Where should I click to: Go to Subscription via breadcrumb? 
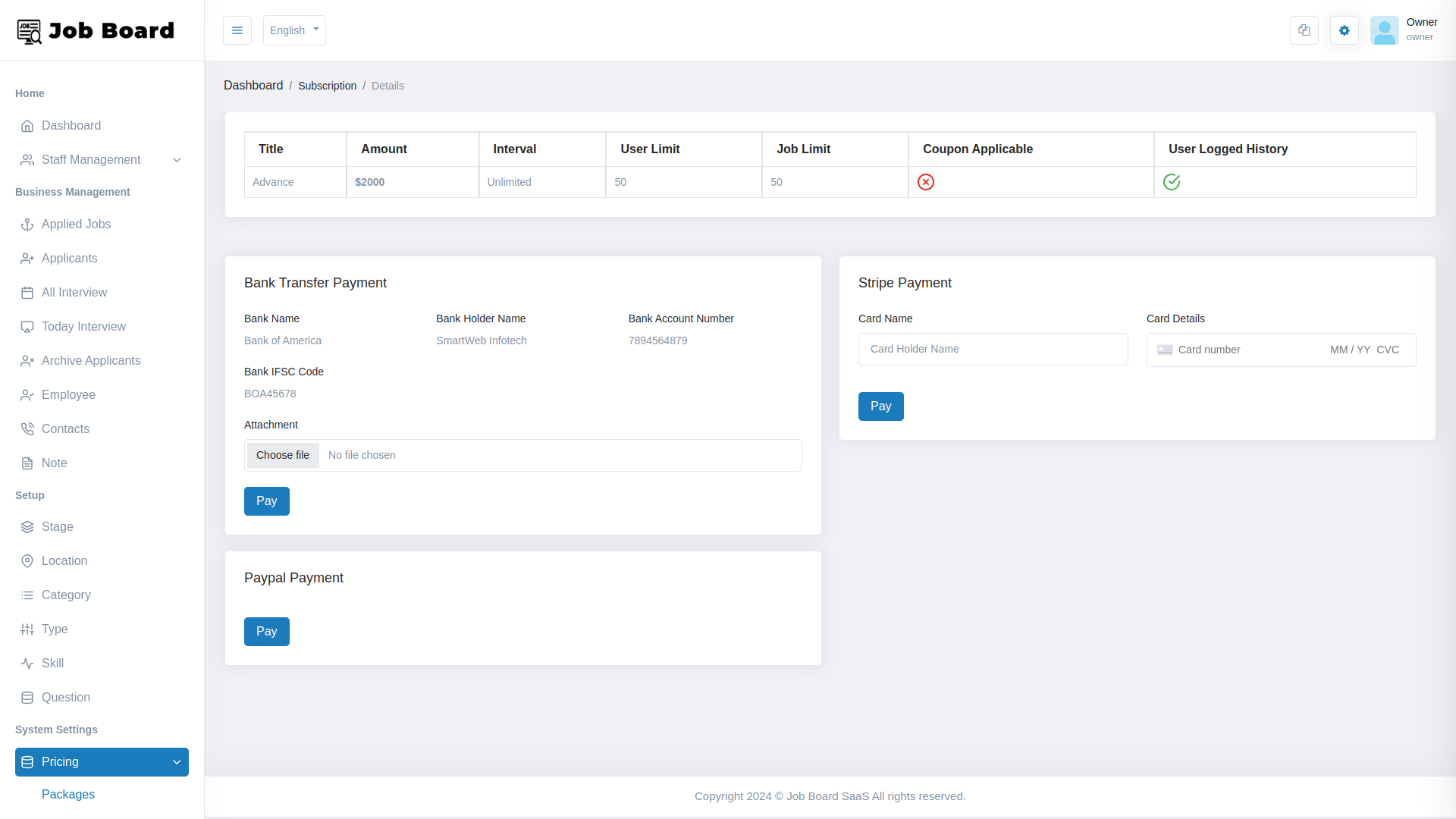327,86
